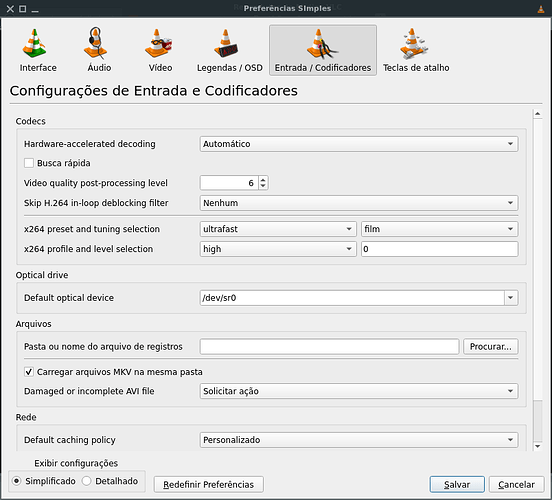The width and height of the screenshot is (552, 500).
Task: Open the Interface cone icon
Action: (x=34, y=44)
